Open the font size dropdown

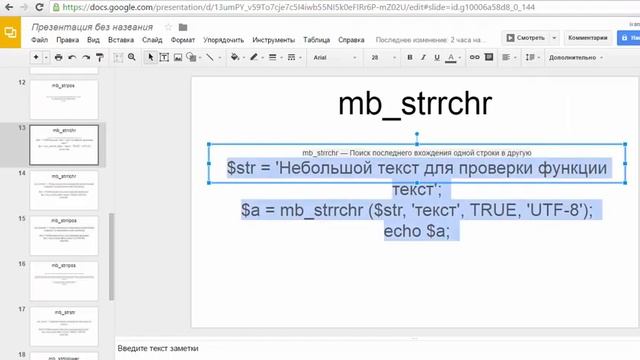coord(383,58)
